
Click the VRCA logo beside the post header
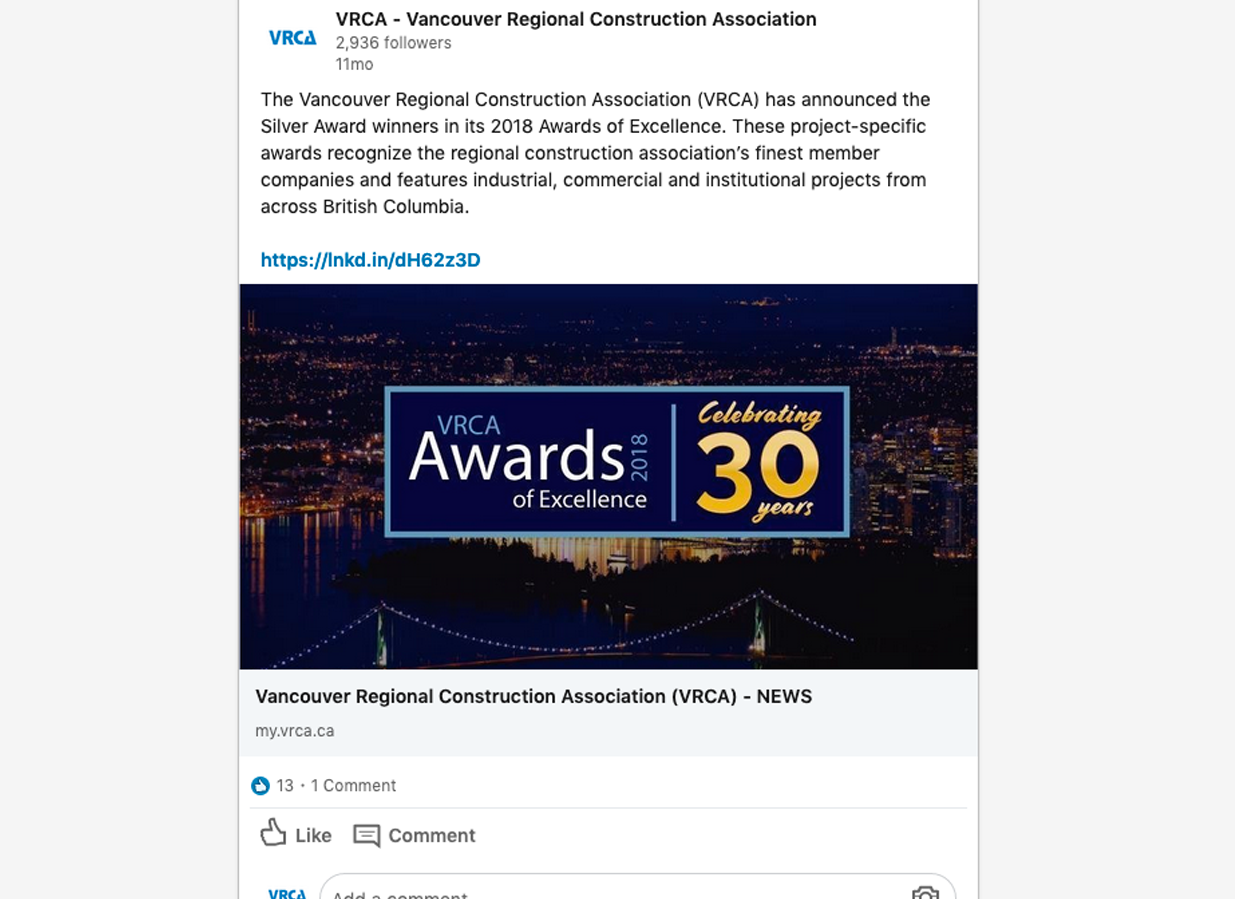292,38
